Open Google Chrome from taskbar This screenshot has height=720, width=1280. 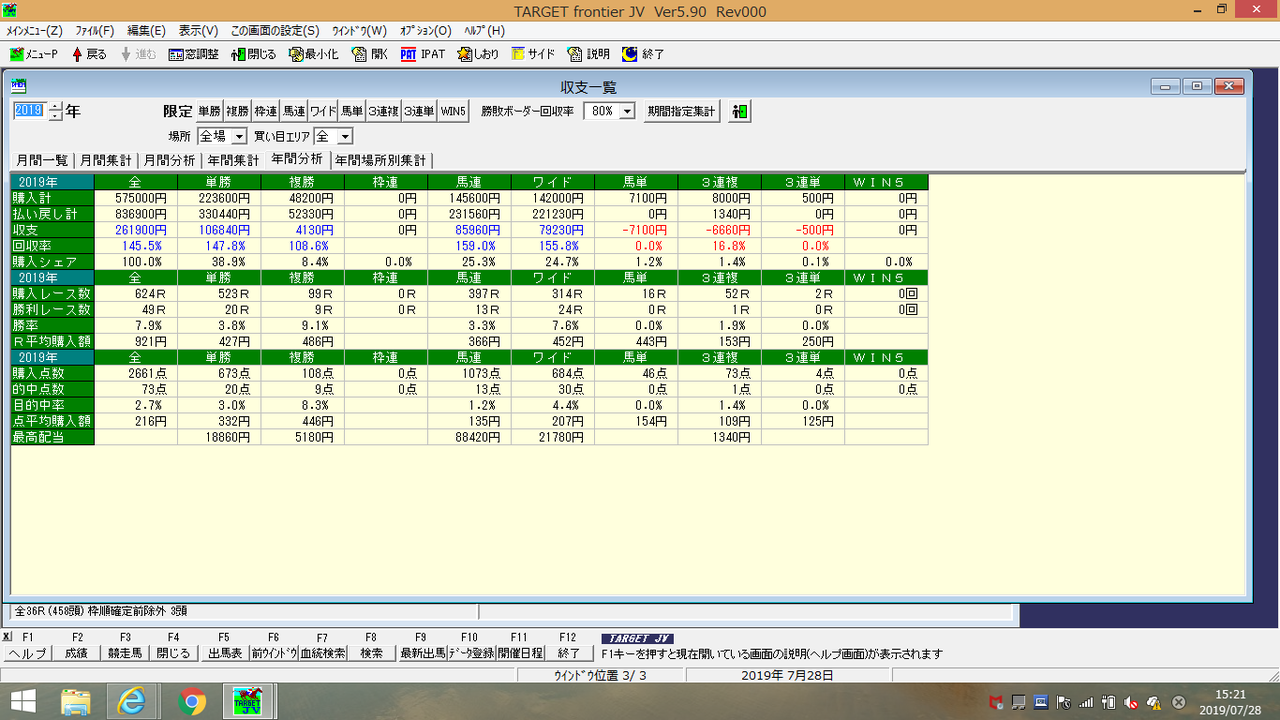pos(192,702)
